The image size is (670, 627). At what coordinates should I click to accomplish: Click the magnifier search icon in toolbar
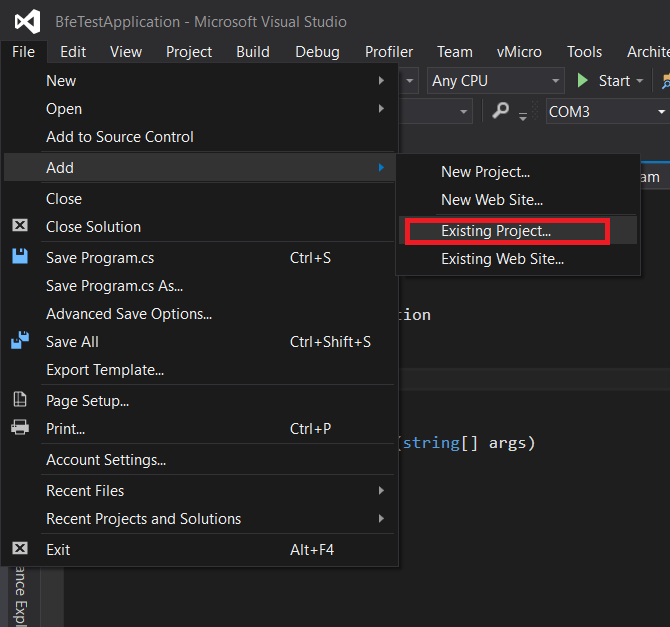coord(500,111)
